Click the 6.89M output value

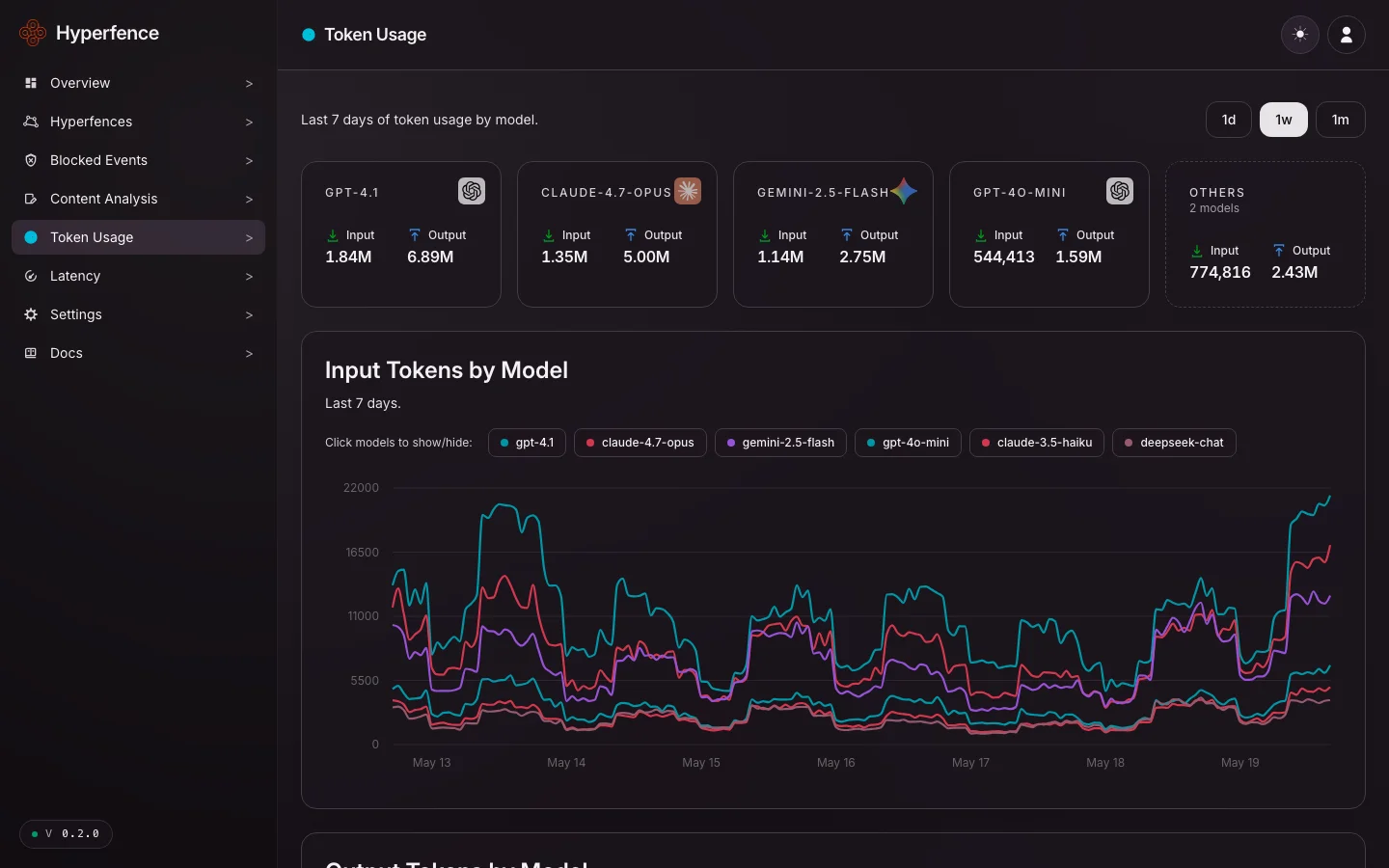pos(430,258)
